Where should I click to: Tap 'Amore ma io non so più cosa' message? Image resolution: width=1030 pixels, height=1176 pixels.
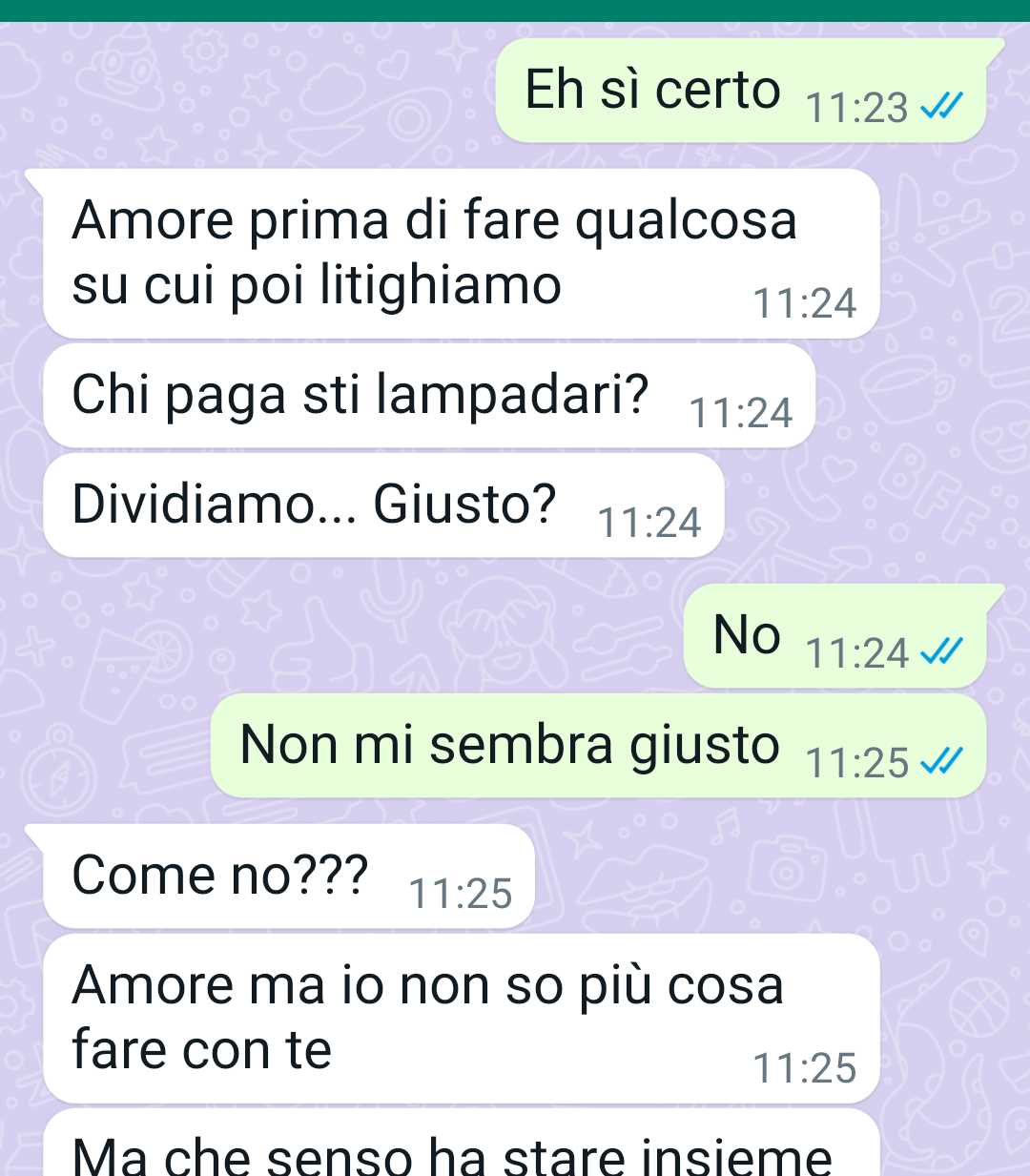(462, 1019)
